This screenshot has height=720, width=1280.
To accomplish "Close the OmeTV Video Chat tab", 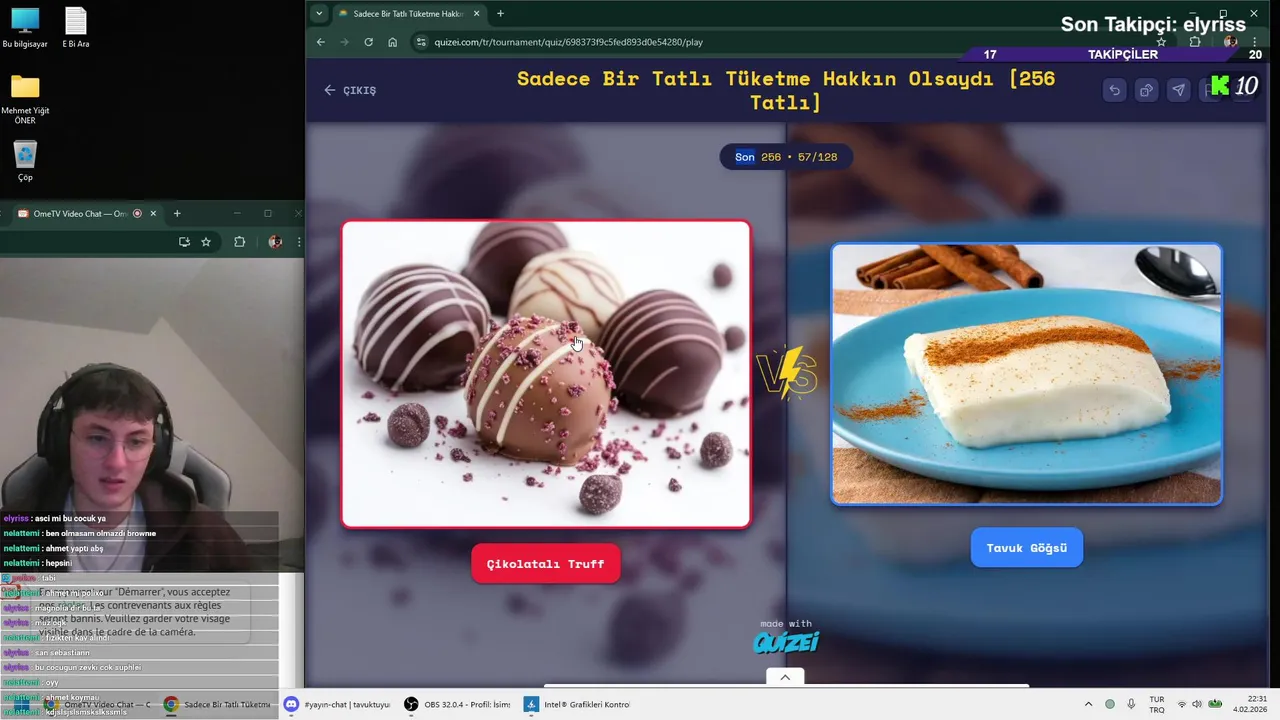I will click(153, 213).
